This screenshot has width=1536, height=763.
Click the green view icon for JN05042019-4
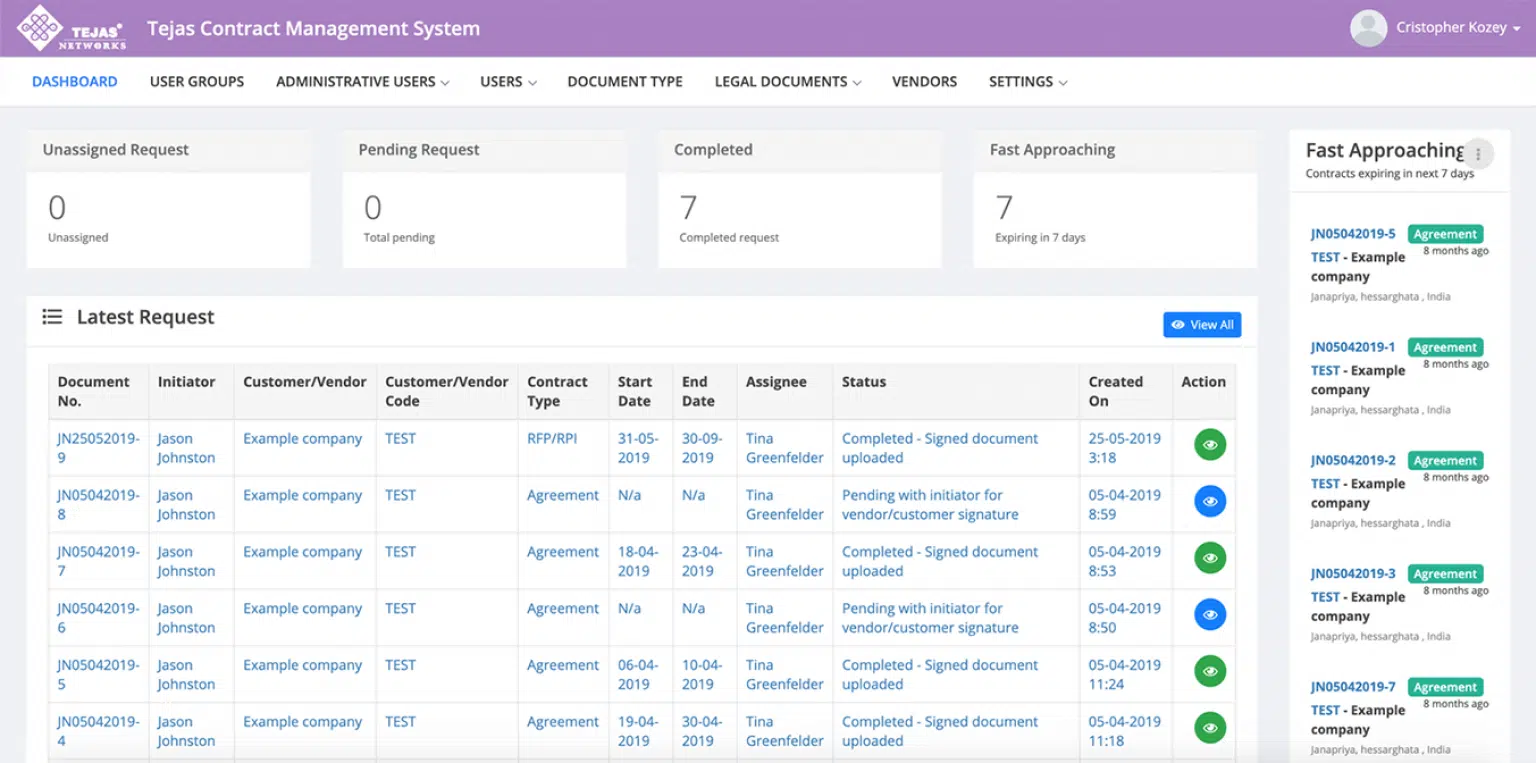tap(1209, 727)
